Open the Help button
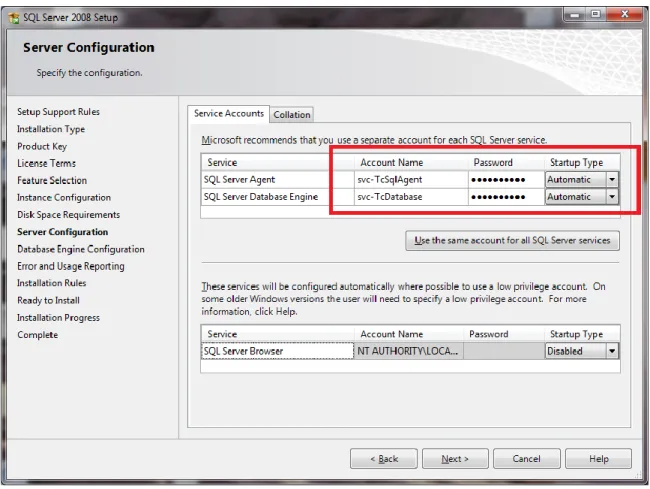Image resolution: width=650 pixels, height=489 pixels. [599, 459]
